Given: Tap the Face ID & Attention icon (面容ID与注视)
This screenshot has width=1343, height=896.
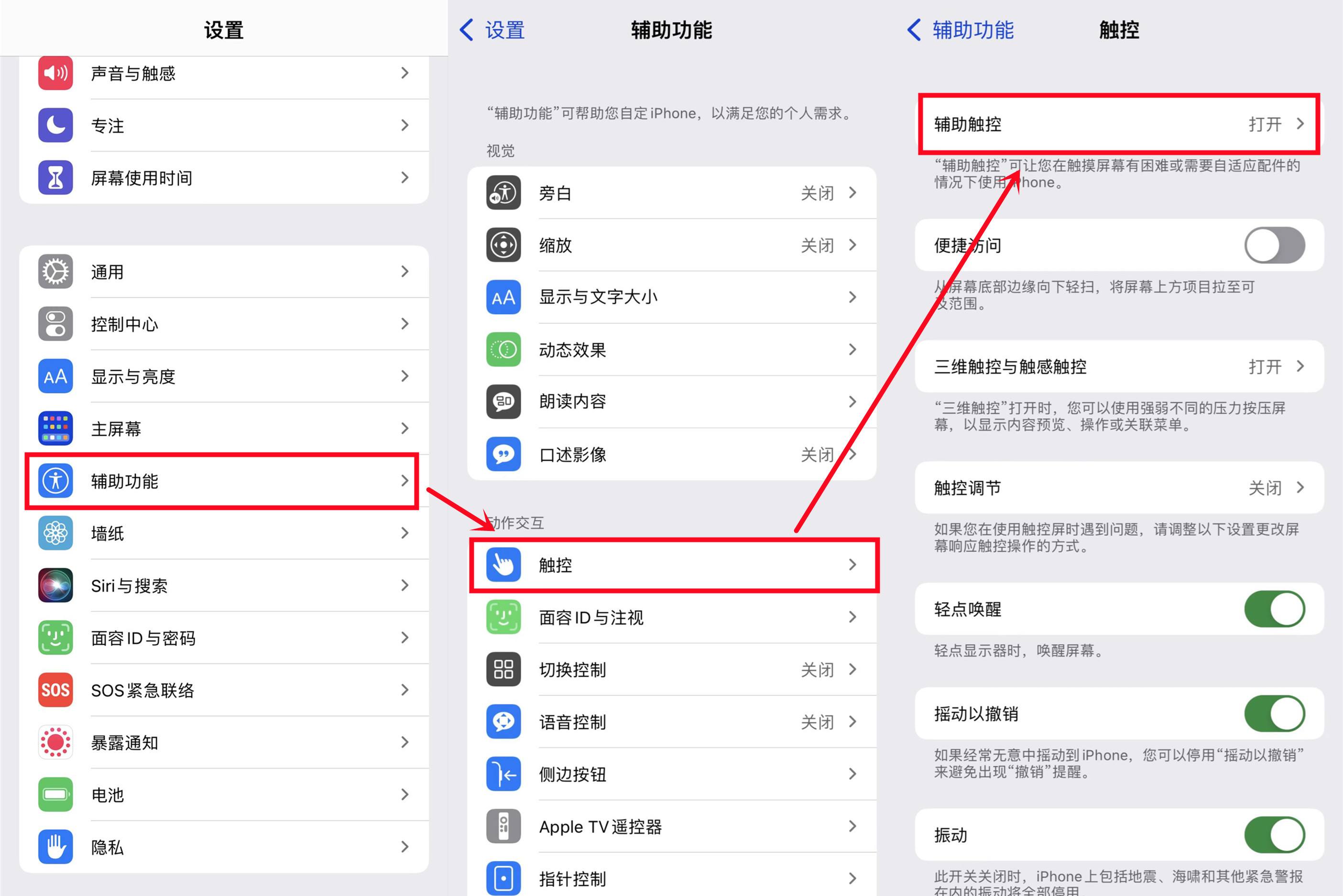Looking at the screenshot, I should 504,617.
